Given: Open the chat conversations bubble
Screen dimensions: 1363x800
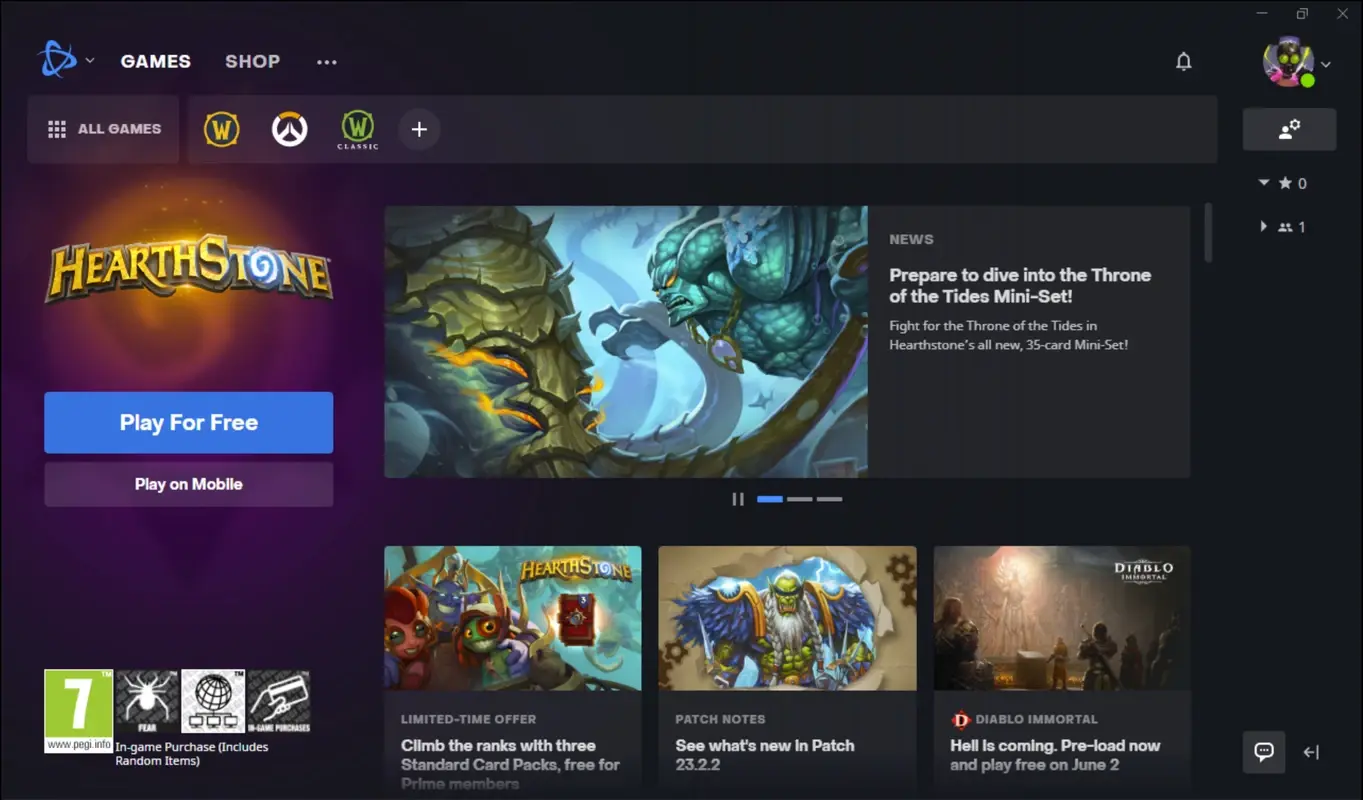Looking at the screenshot, I should pos(1263,751).
